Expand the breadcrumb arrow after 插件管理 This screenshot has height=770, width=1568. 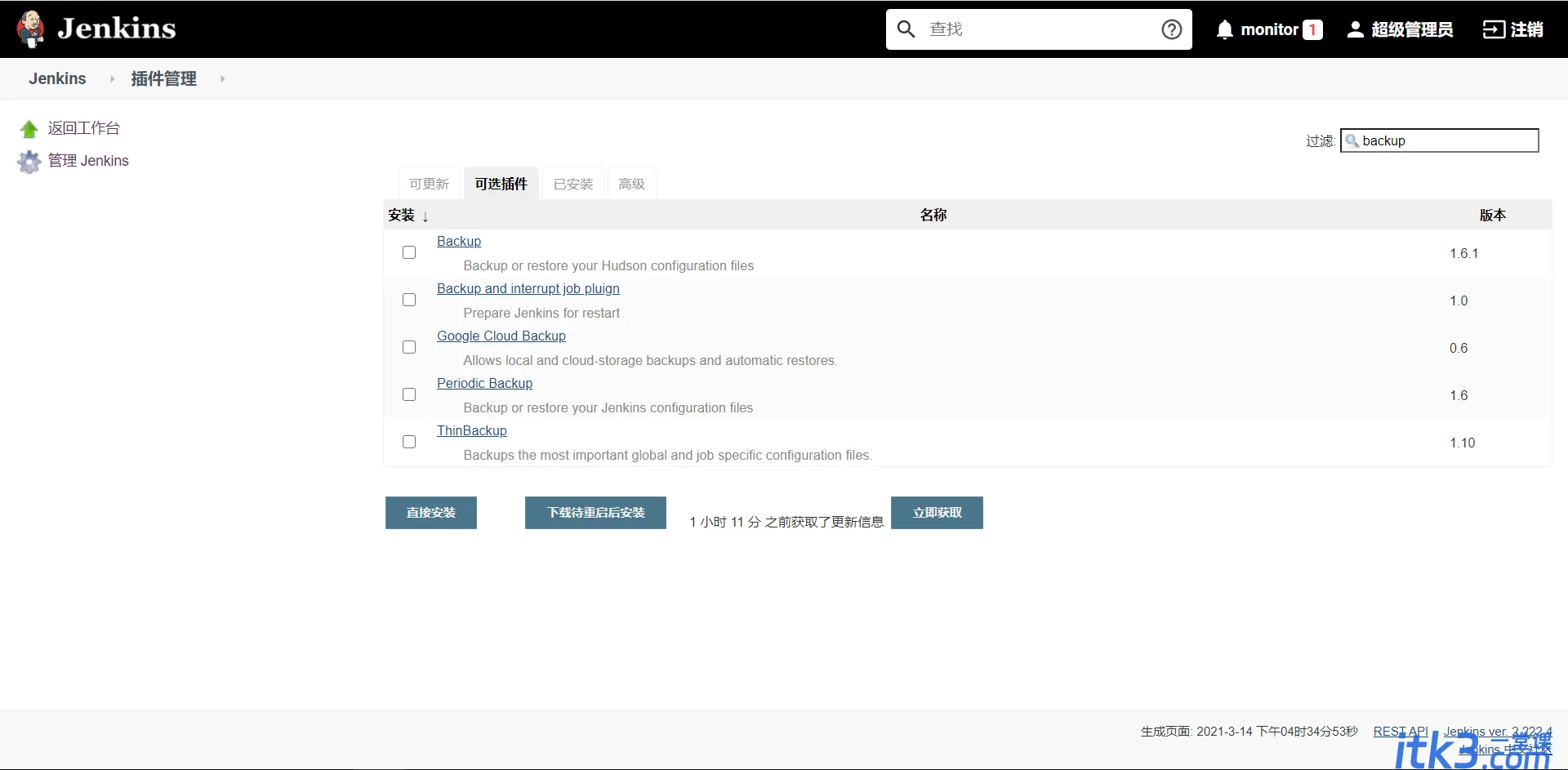tap(222, 79)
